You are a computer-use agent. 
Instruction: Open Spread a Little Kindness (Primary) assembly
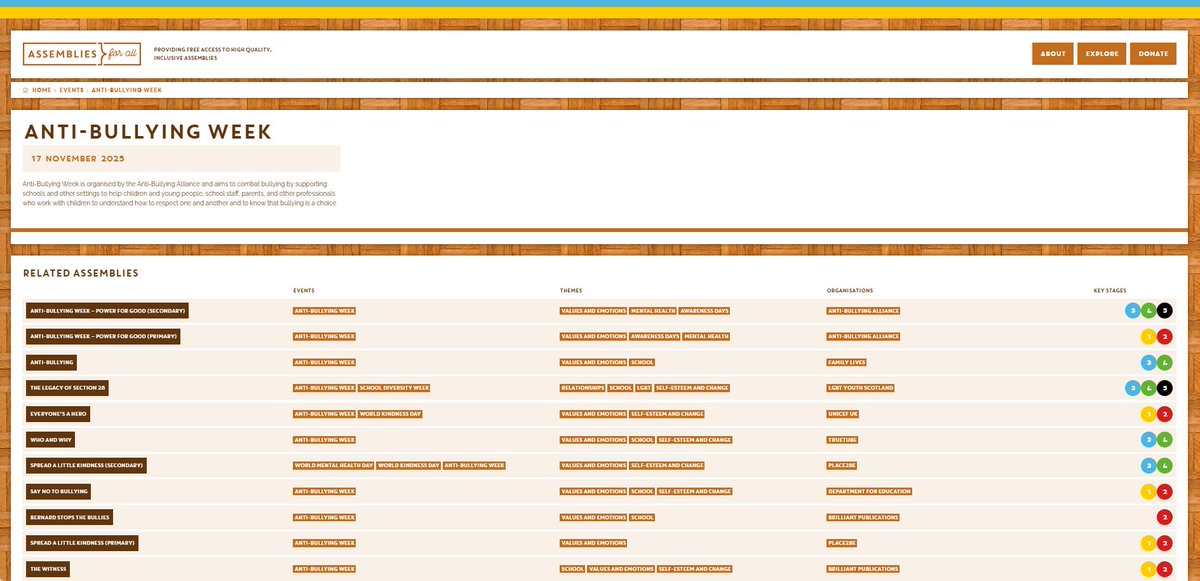coord(82,543)
